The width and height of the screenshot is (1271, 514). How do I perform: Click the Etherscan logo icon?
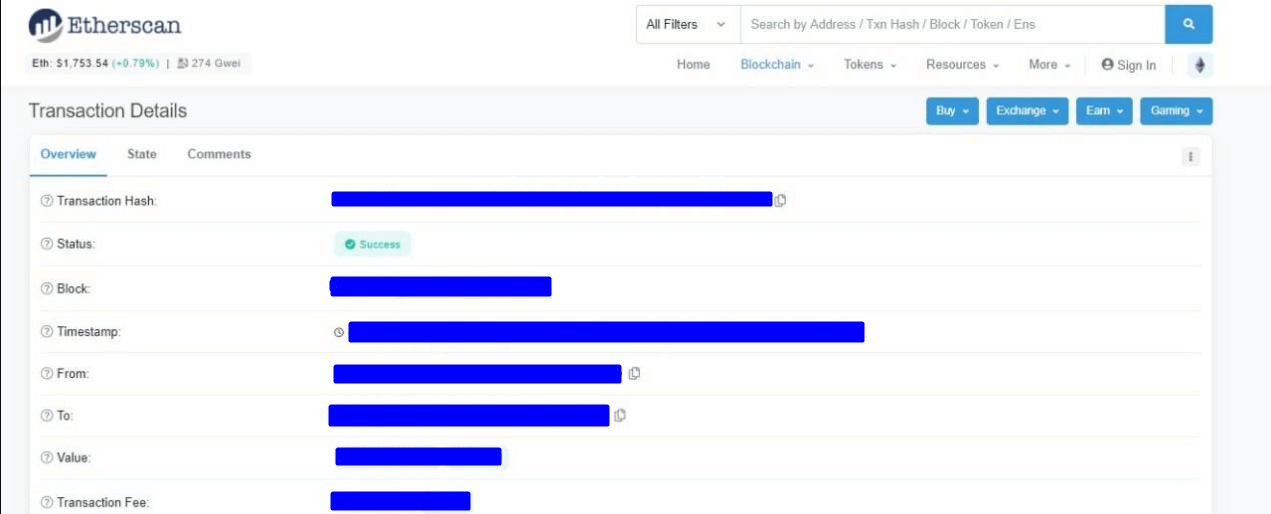click(44, 25)
